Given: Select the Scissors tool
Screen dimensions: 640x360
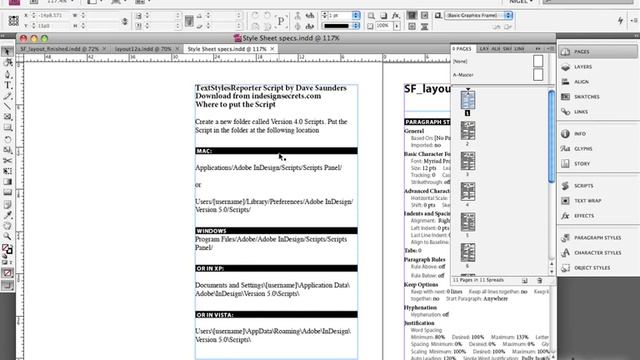Looking at the screenshot, I should [x=7, y=160].
